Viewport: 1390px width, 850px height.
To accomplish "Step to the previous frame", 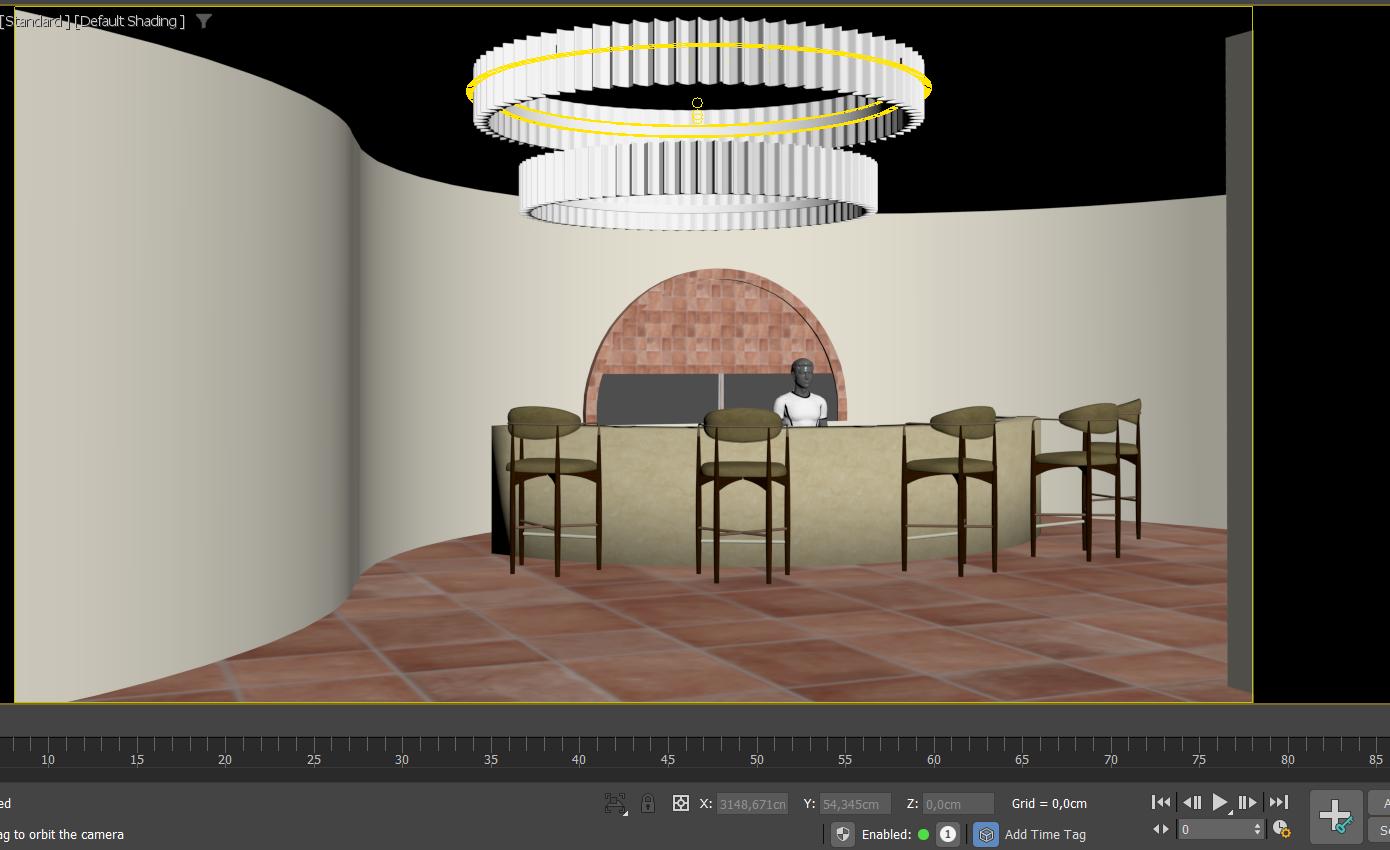I will point(1191,802).
